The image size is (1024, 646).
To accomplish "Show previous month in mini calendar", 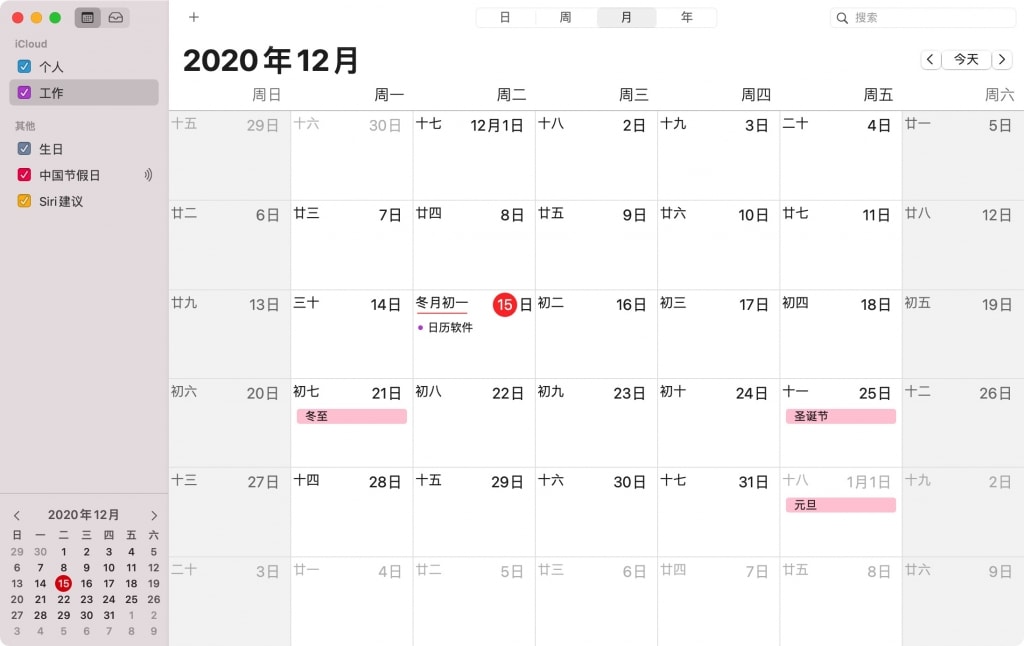I will click(x=17, y=515).
